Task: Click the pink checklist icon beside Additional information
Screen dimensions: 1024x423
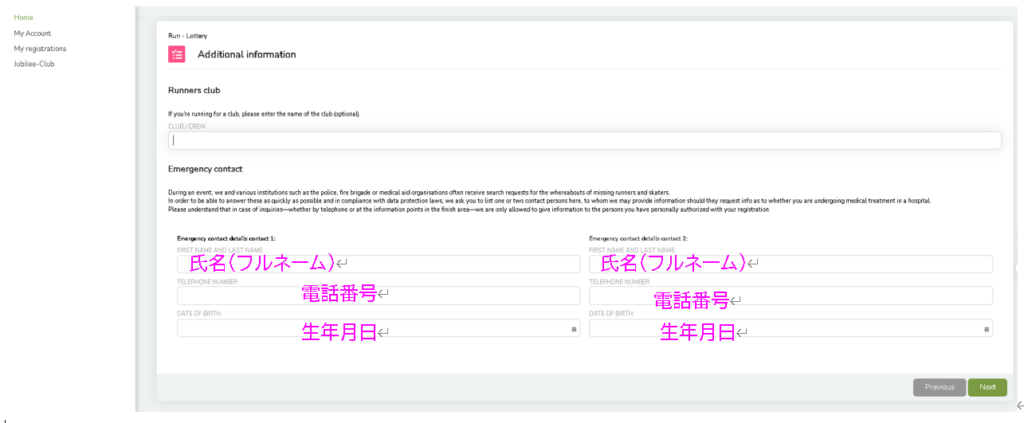Action: (177, 54)
